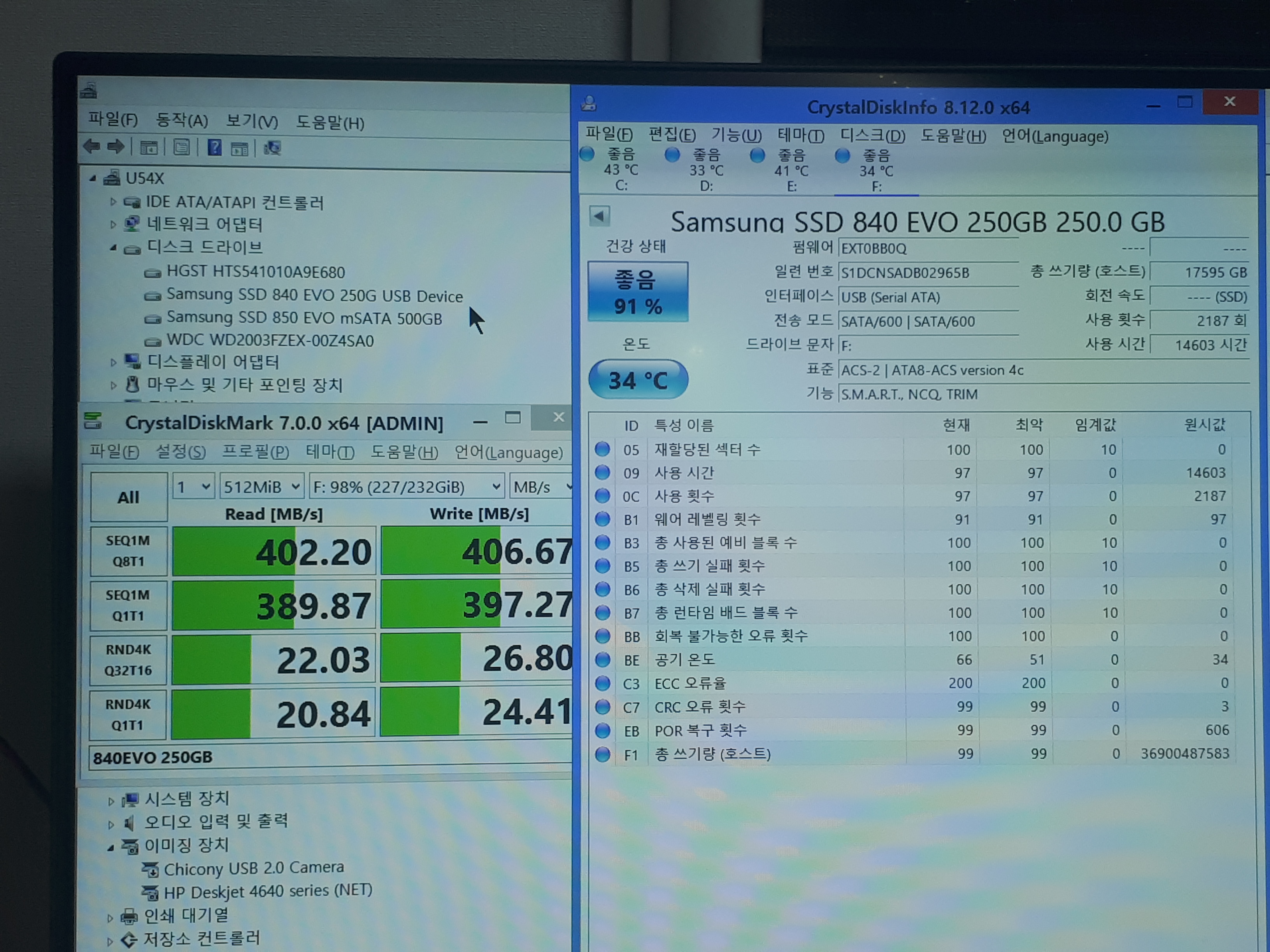Click the blue status dot for attribute C7
The width and height of the screenshot is (1270, 952).
[602, 706]
